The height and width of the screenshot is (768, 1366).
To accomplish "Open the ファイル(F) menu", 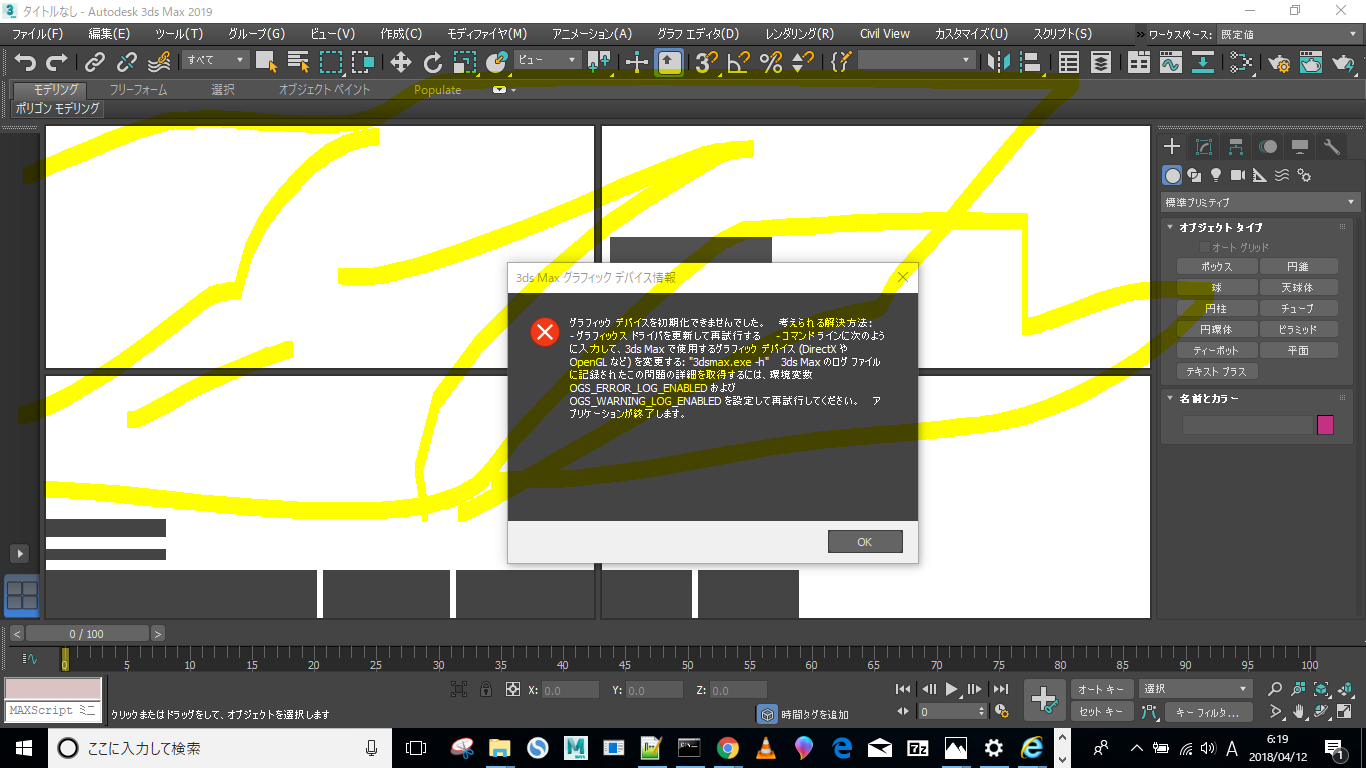I will [37, 34].
